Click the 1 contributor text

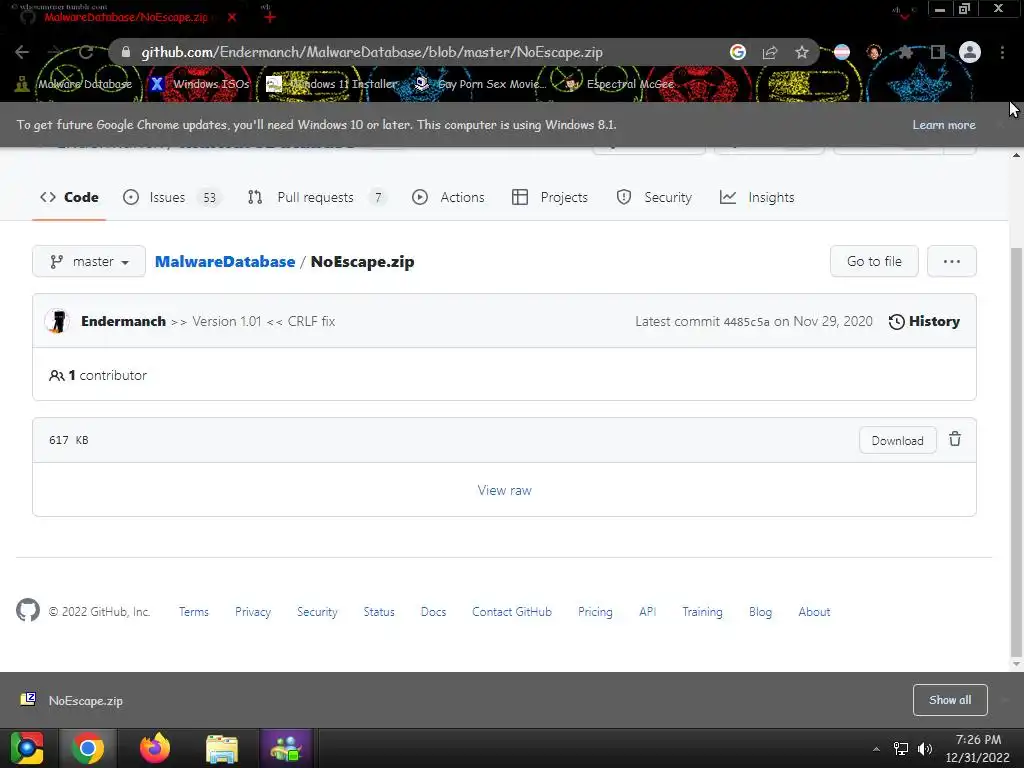98,376
